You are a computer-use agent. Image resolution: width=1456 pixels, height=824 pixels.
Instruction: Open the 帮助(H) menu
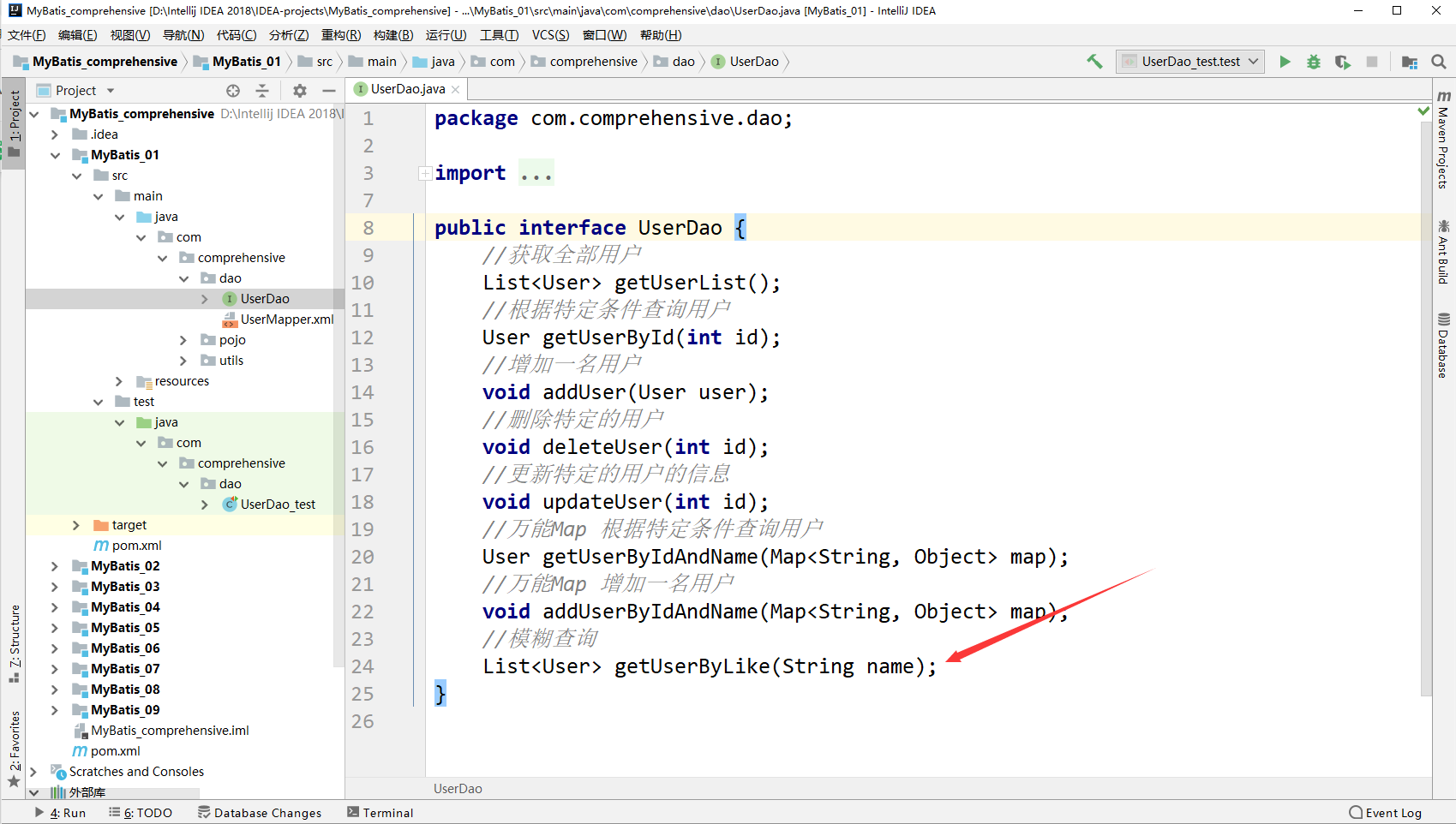pos(661,35)
